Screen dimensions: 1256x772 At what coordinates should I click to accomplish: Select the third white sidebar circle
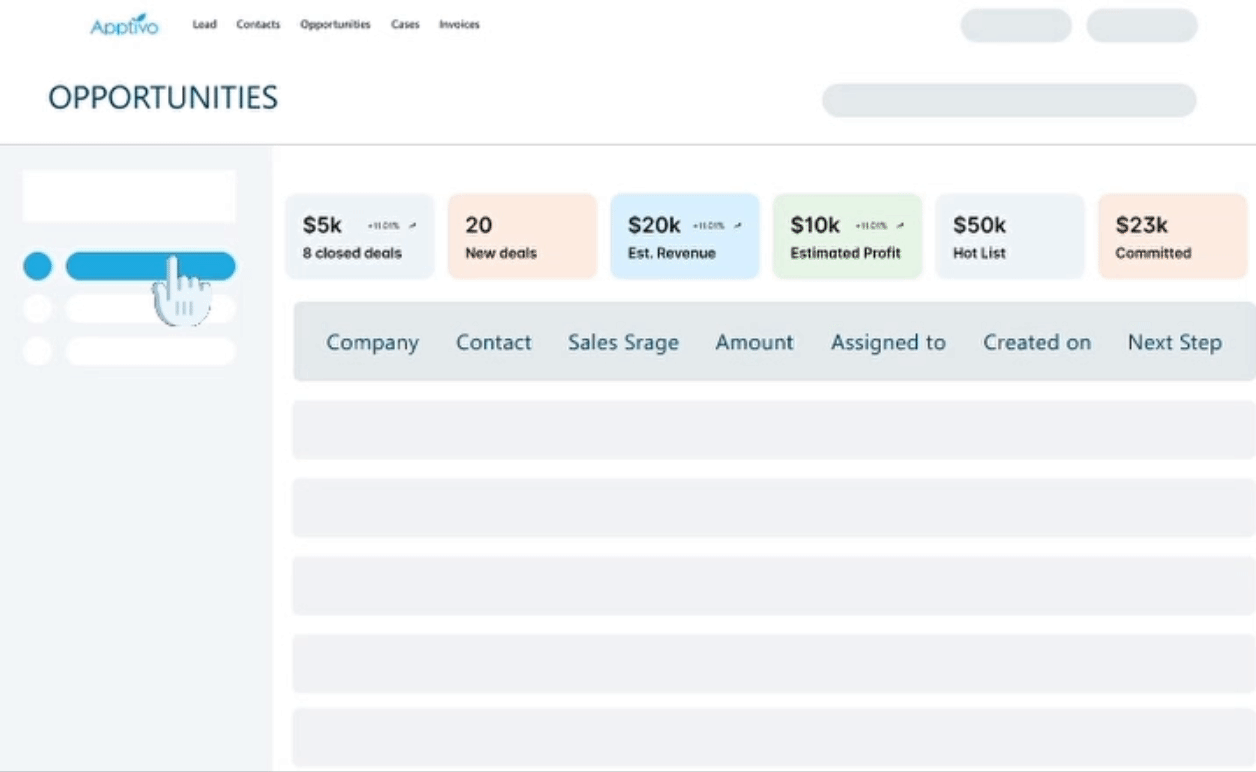[x=37, y=351]
